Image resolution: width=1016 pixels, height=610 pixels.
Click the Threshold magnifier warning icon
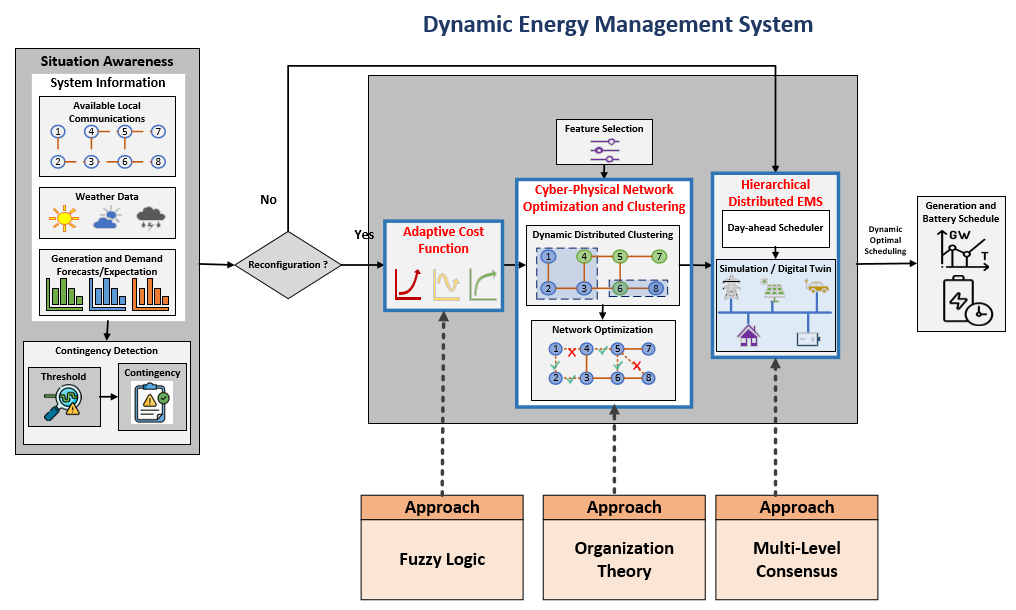coord(62,403)
